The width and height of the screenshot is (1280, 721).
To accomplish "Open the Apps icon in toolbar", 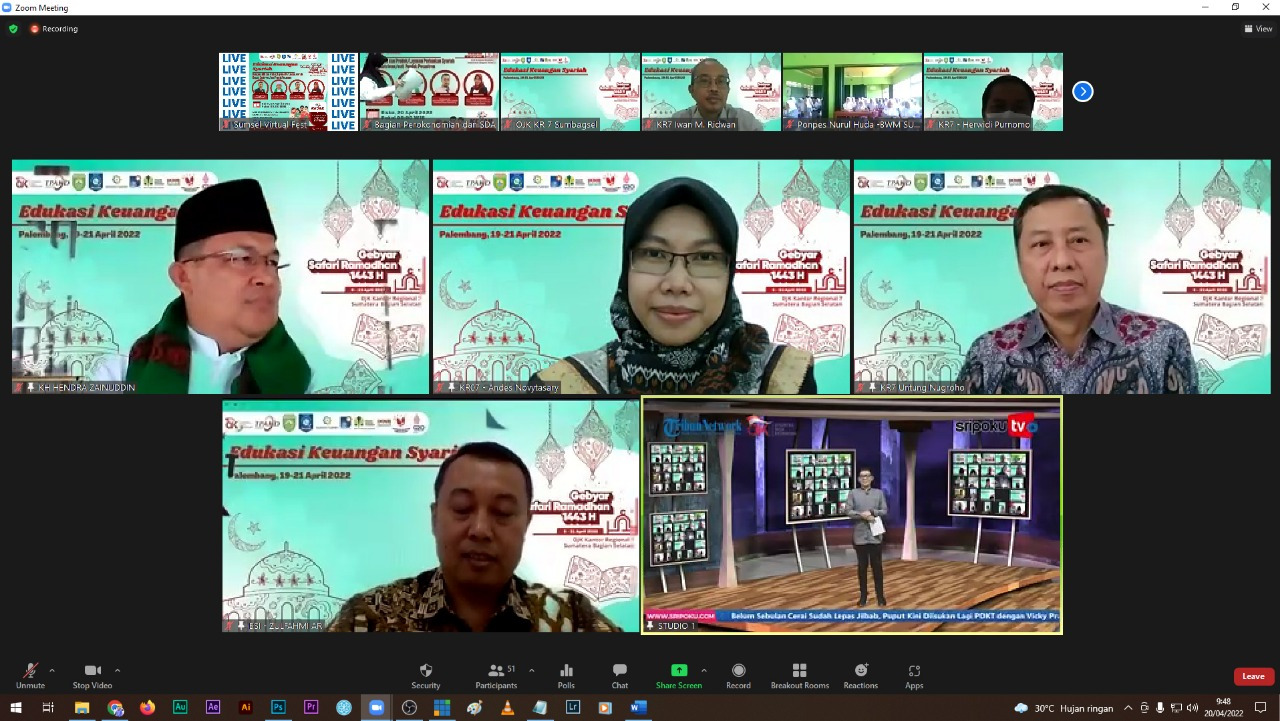I will (914, 675).
